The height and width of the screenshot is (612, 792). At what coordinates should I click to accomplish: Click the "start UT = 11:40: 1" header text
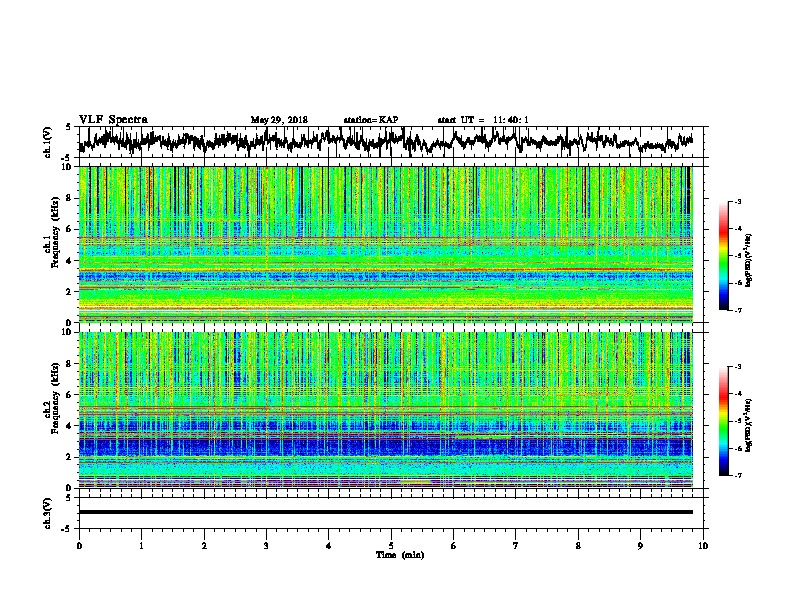pyautogui.click(x=483, y=120)
